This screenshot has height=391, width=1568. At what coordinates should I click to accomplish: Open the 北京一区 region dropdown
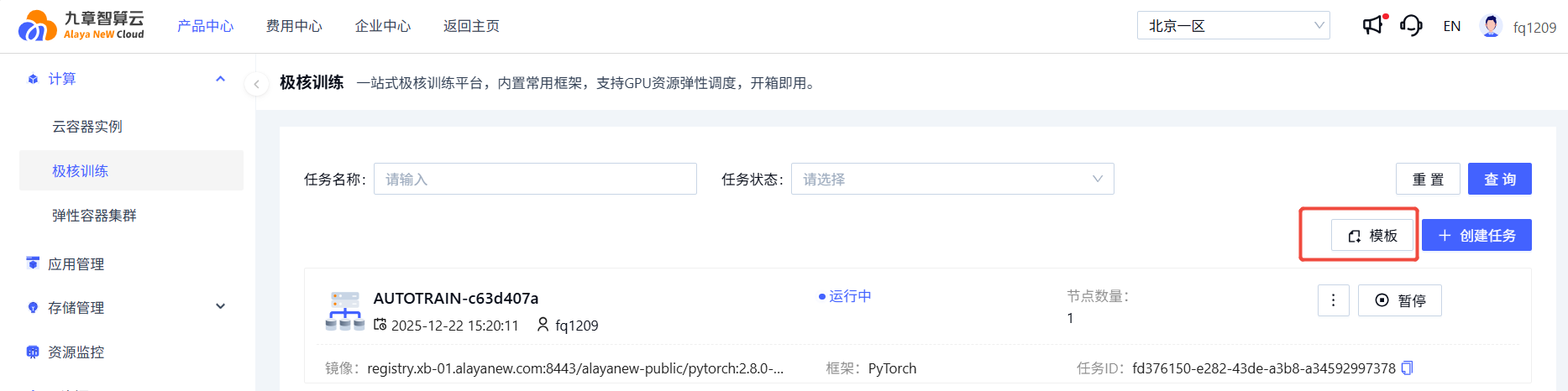pyautogui.click(x=1233, y=26)
